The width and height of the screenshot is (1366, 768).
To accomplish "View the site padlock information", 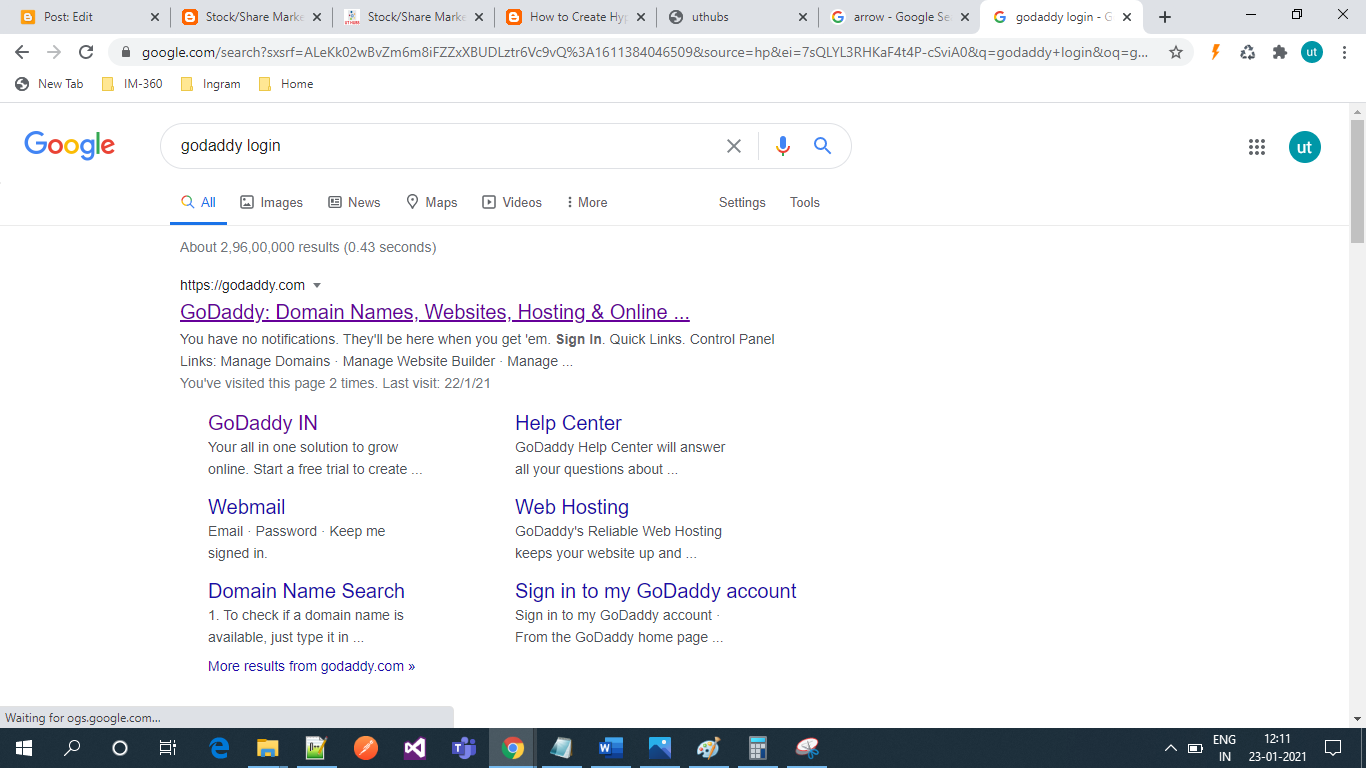I will click(125, 52).
